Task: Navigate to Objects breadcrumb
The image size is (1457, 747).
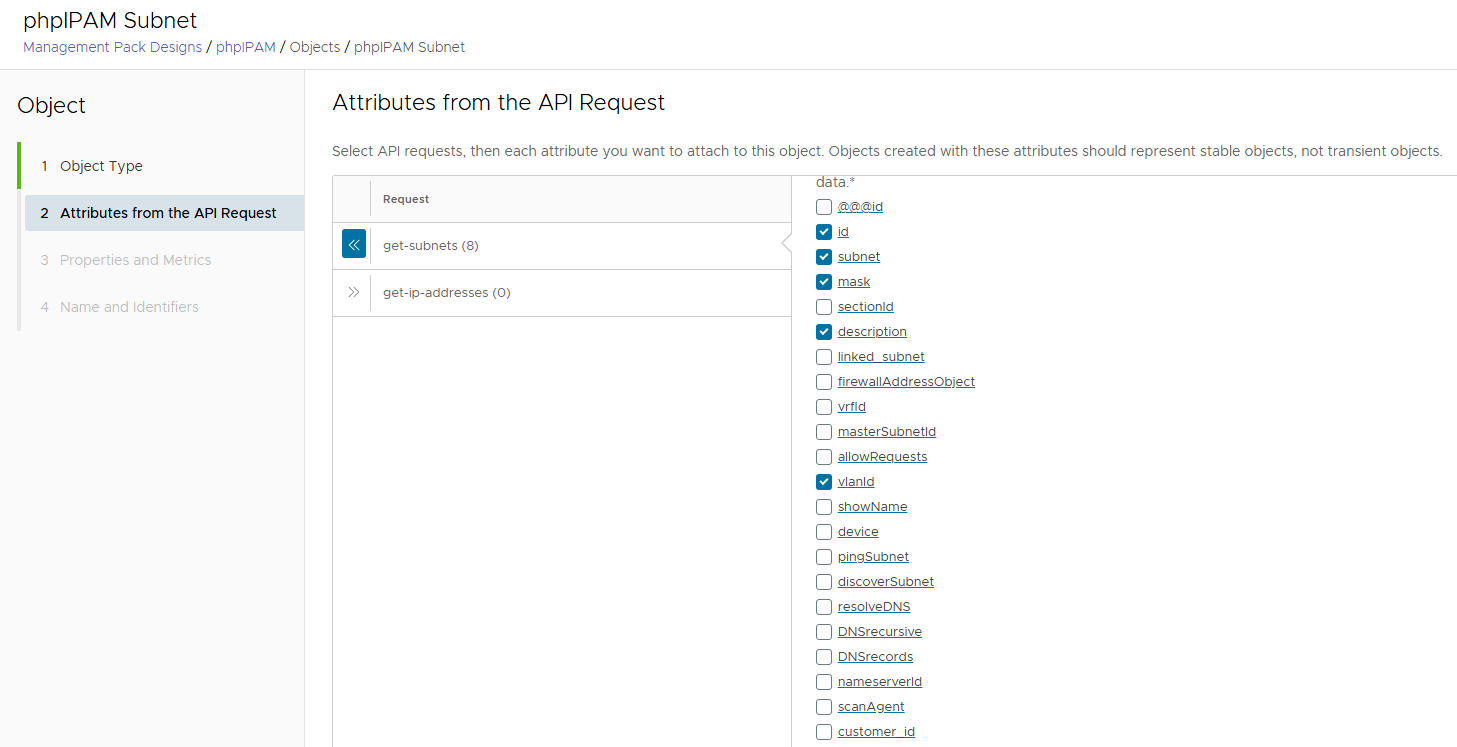Action: pos(315,47)
